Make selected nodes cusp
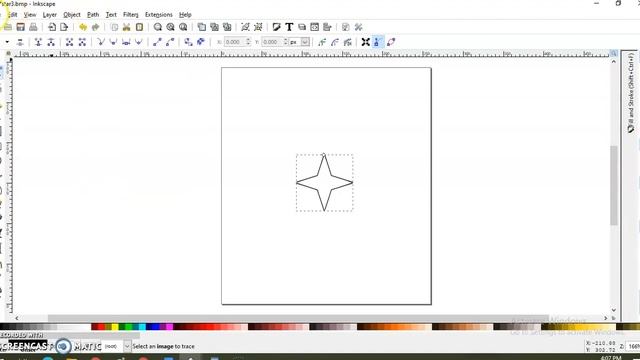The width and height of the screenshot is (640, 360). click(x=101, y=42)
